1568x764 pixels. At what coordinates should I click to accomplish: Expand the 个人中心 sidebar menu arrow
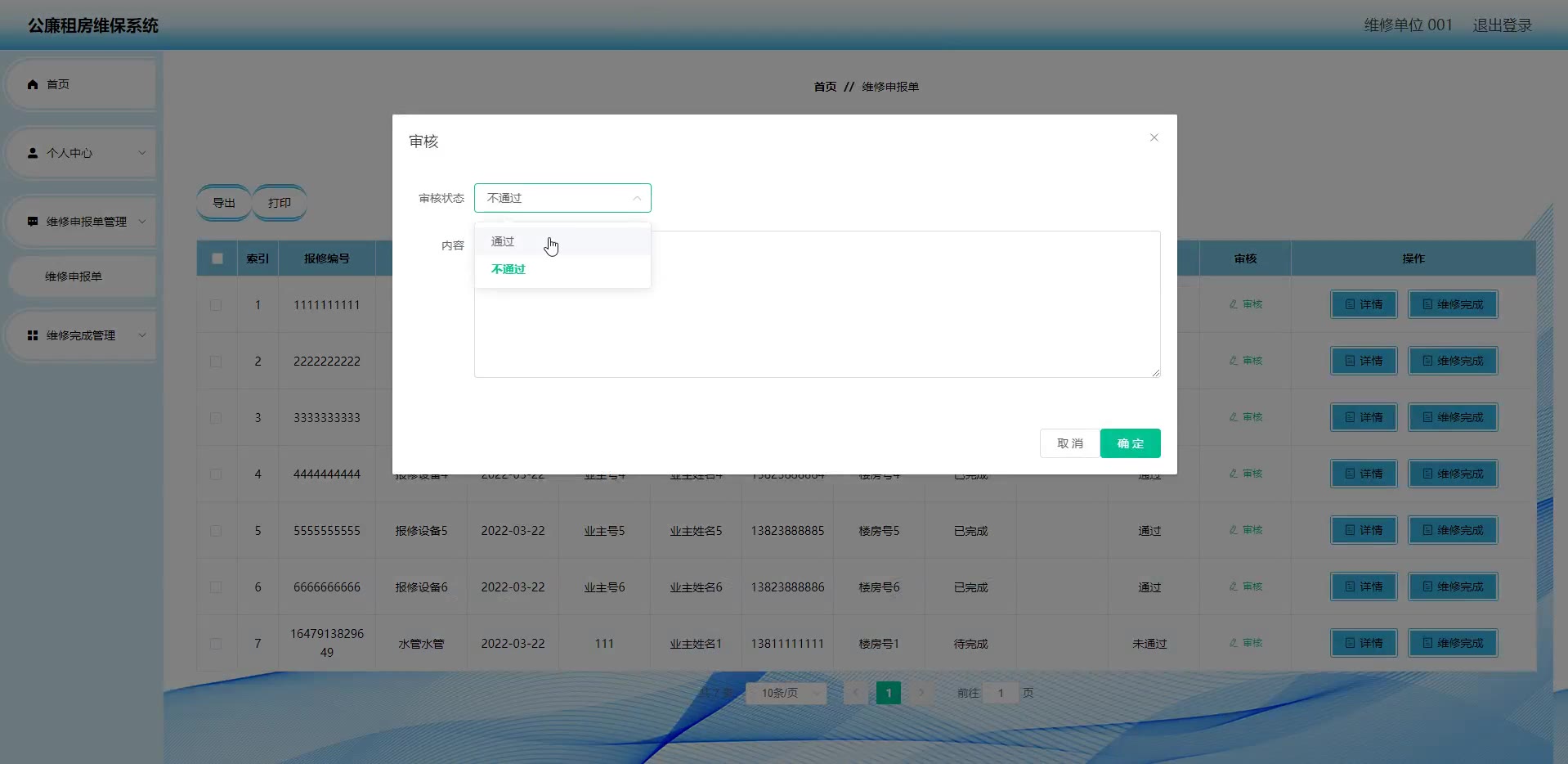point(141,153)
